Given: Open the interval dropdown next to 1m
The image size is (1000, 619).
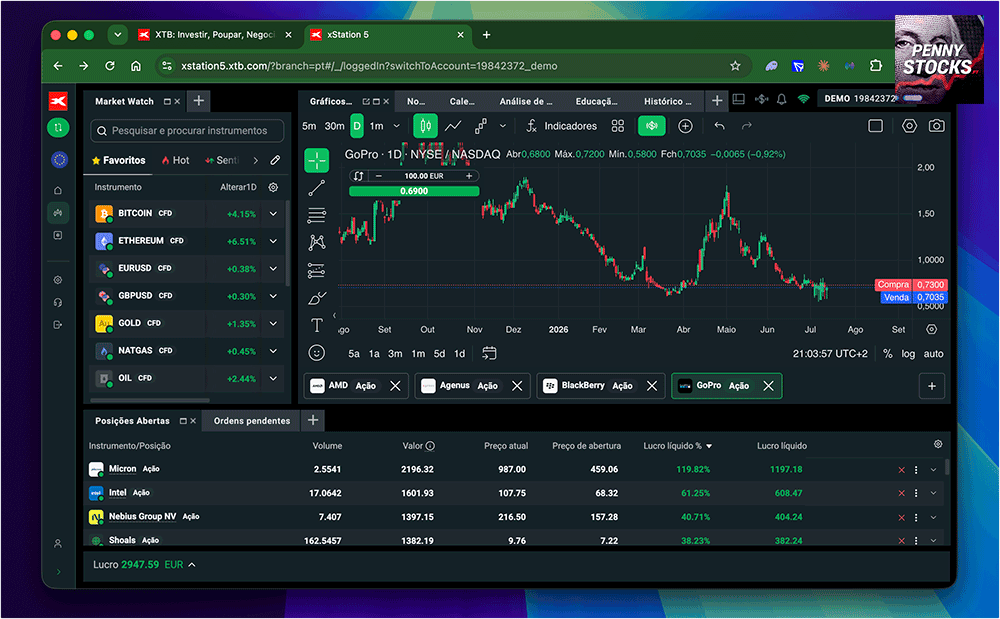Looking at the screenshot, I should click(x=397, y=126).
